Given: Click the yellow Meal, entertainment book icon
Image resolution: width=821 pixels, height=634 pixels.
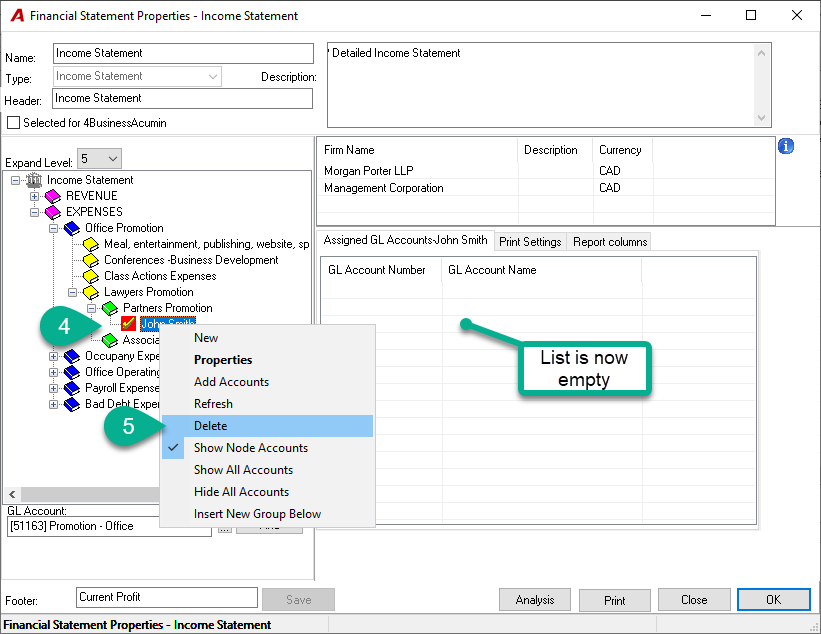Looking at the screenshot, I should (x=91, y=244).
